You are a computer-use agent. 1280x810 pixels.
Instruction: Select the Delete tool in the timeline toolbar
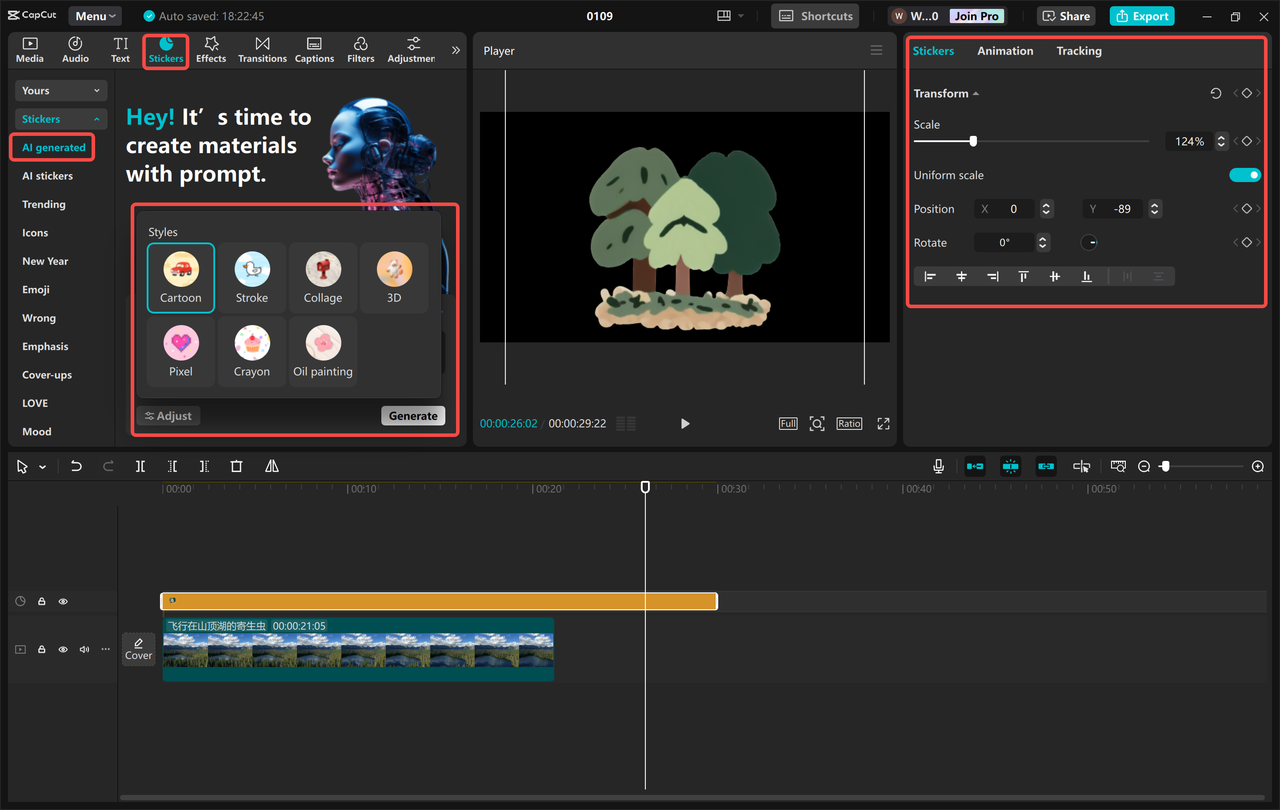tap(236, 466)
